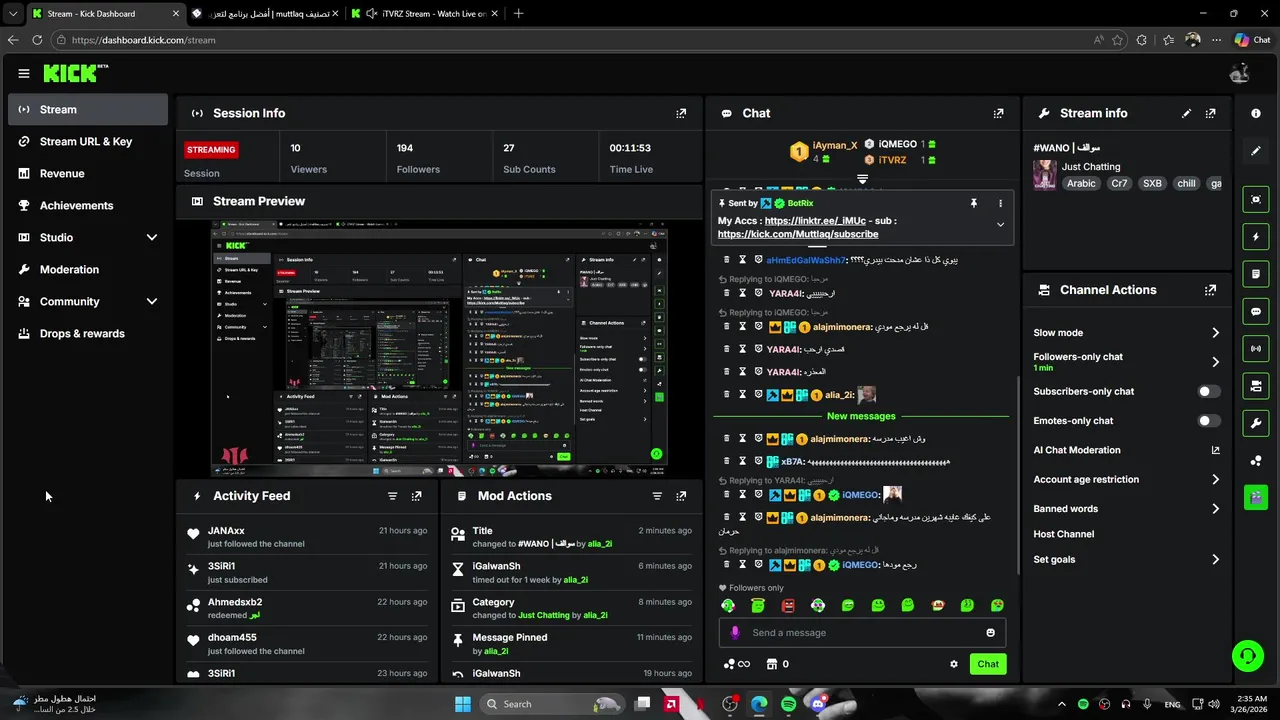Image resolution: width=1280 pixels, height=720 pixels.
Task: Click the profile avatar at top right
Action: pyautogui.click(x=1240, y=73)
